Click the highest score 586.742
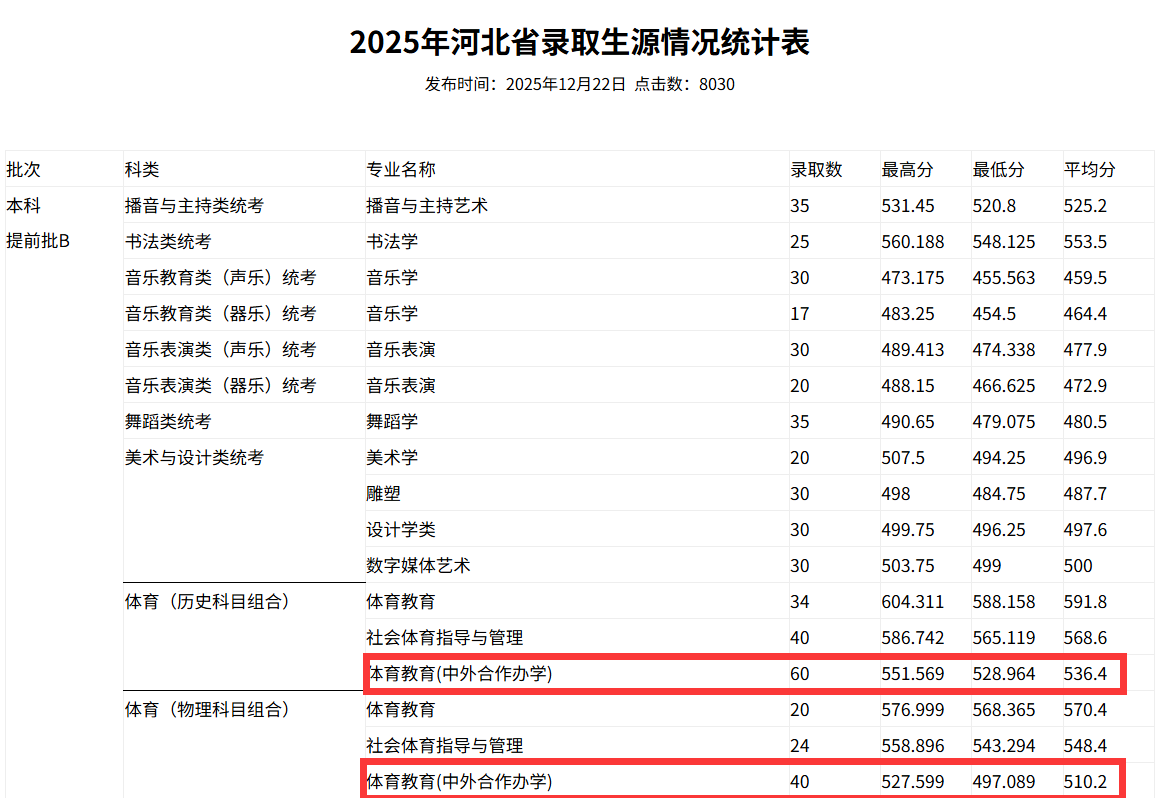The image size is (1161, 798). (913, 638)
